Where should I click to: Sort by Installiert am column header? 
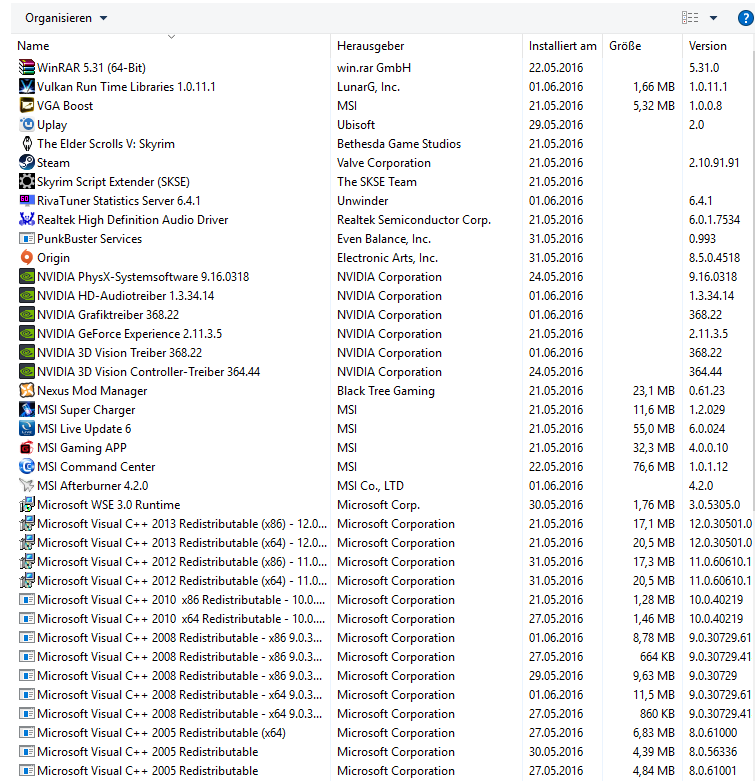point(562,46)
